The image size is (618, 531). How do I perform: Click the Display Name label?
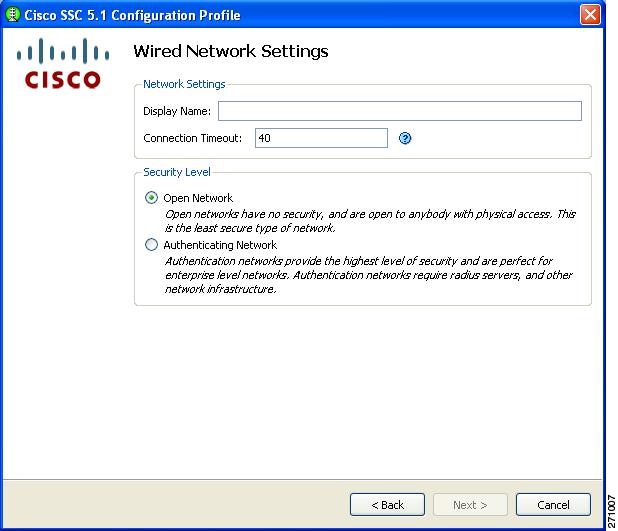177,111
